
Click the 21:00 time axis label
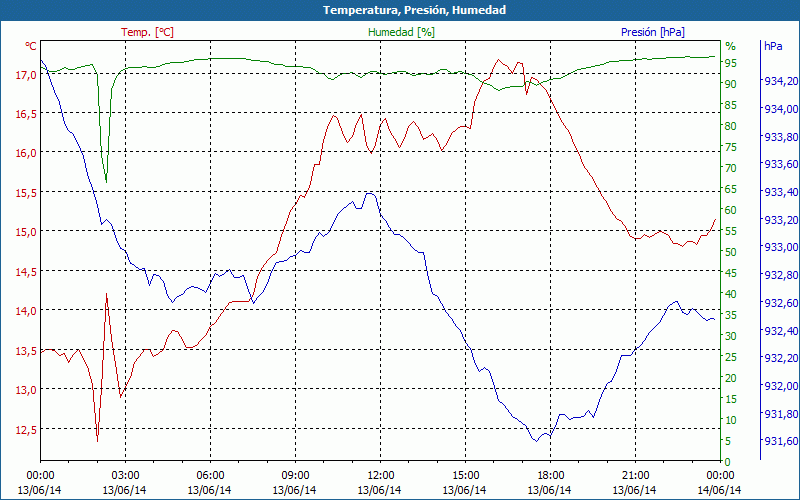[x=635, y=476]
